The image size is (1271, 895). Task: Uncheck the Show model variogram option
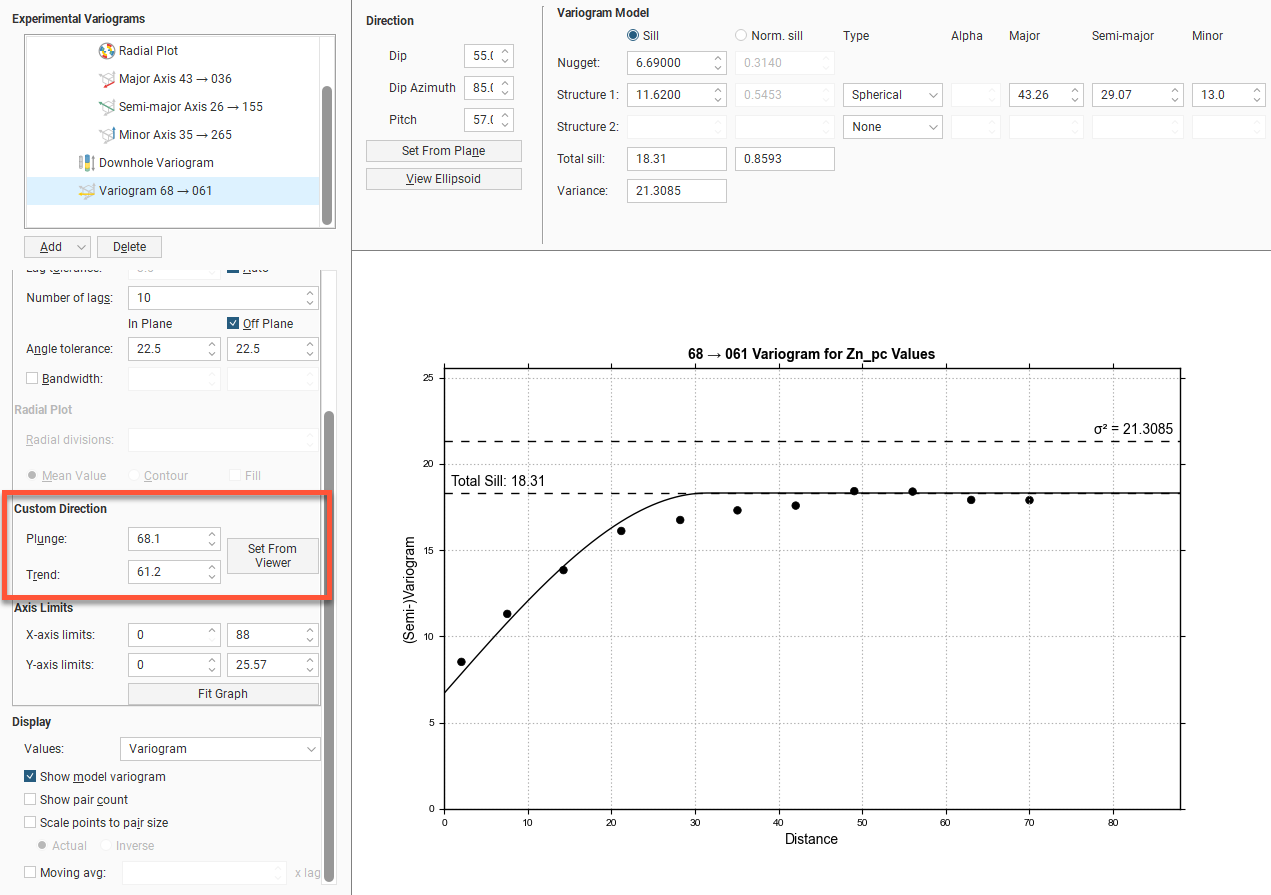31,777
